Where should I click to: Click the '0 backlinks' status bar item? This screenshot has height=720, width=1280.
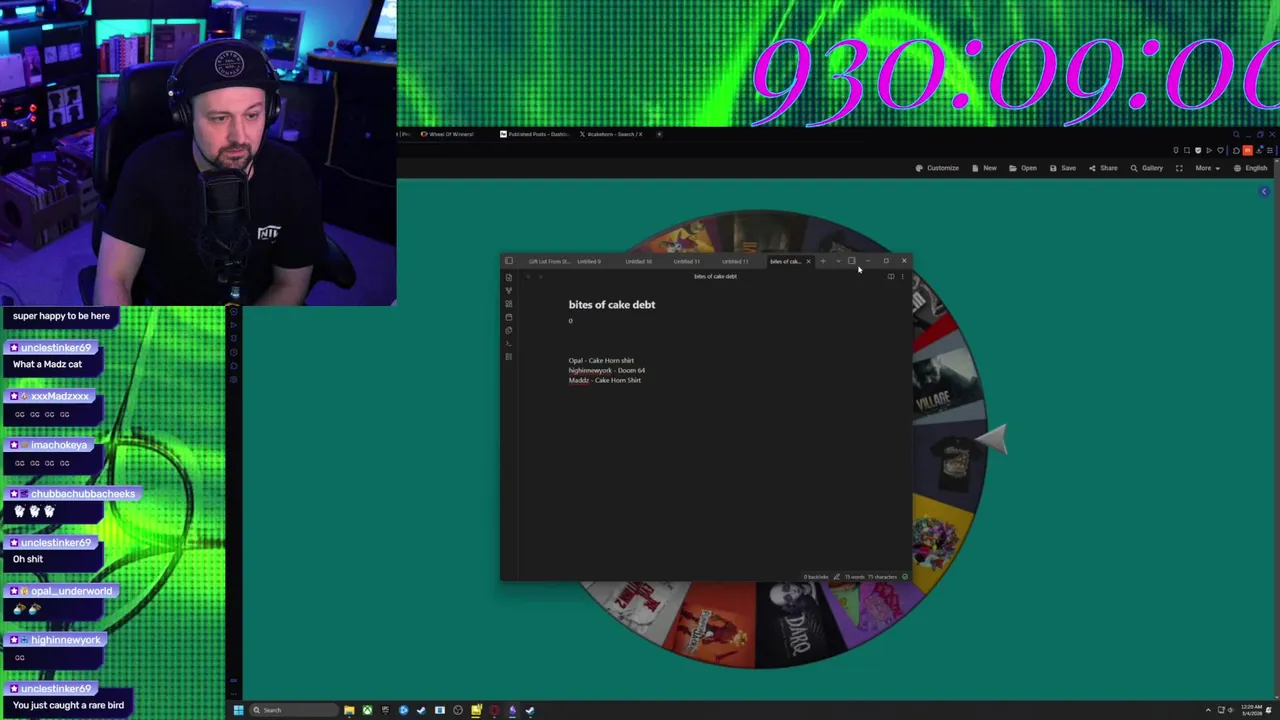816,577
